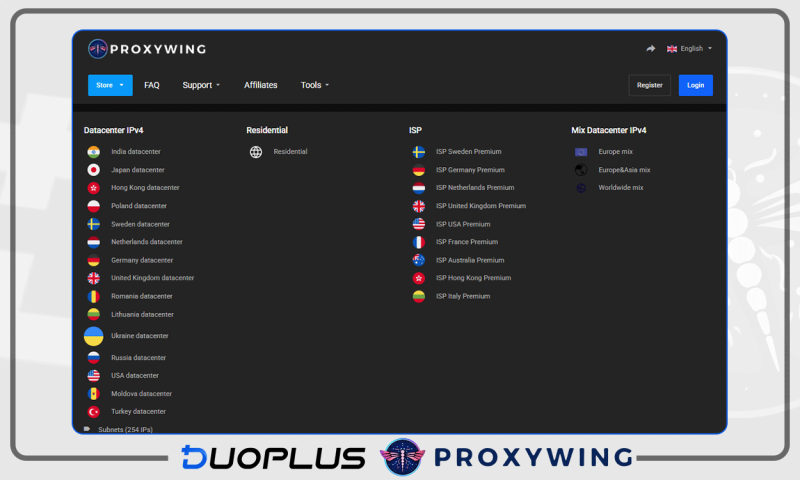Viewport: 800px width, 480px height.
Task: Click the Europe mix EU flag icon
Action: (x=581, y=152)
